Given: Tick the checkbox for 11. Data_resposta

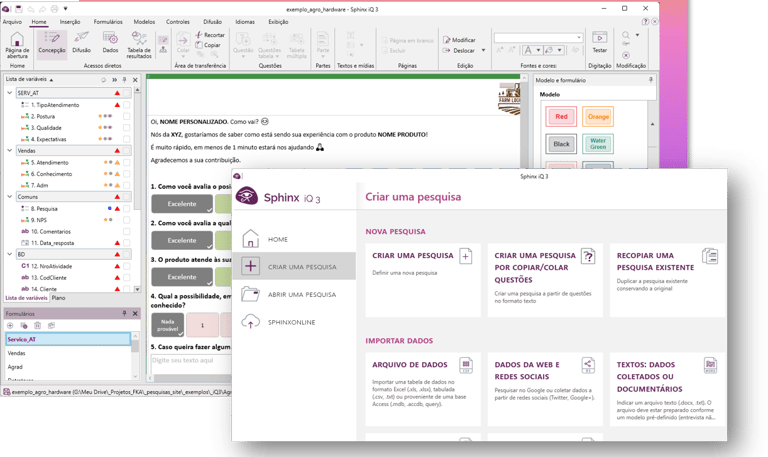Looking at the screenshot, I should point(127,242).
